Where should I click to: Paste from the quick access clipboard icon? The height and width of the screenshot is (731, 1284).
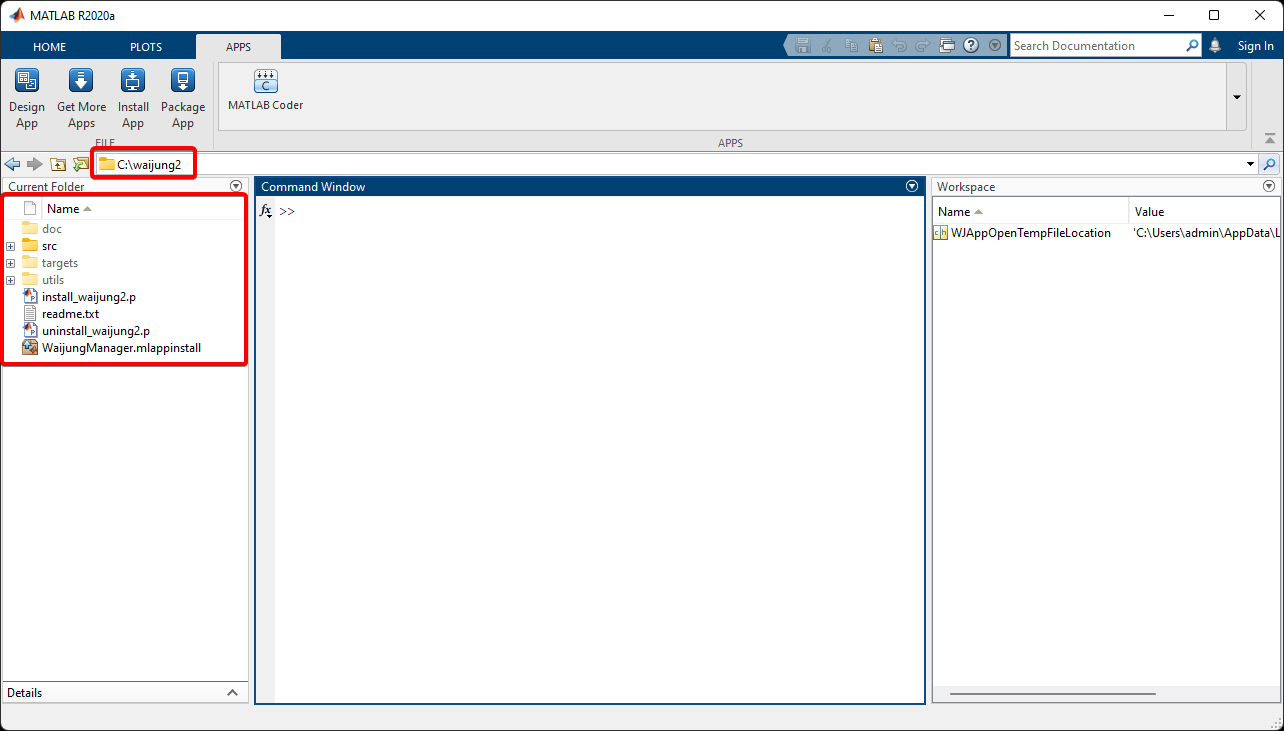point(875,45)
